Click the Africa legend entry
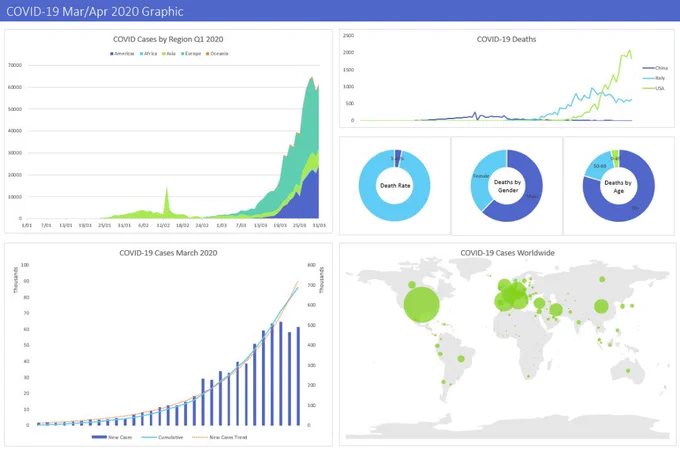 148,54
